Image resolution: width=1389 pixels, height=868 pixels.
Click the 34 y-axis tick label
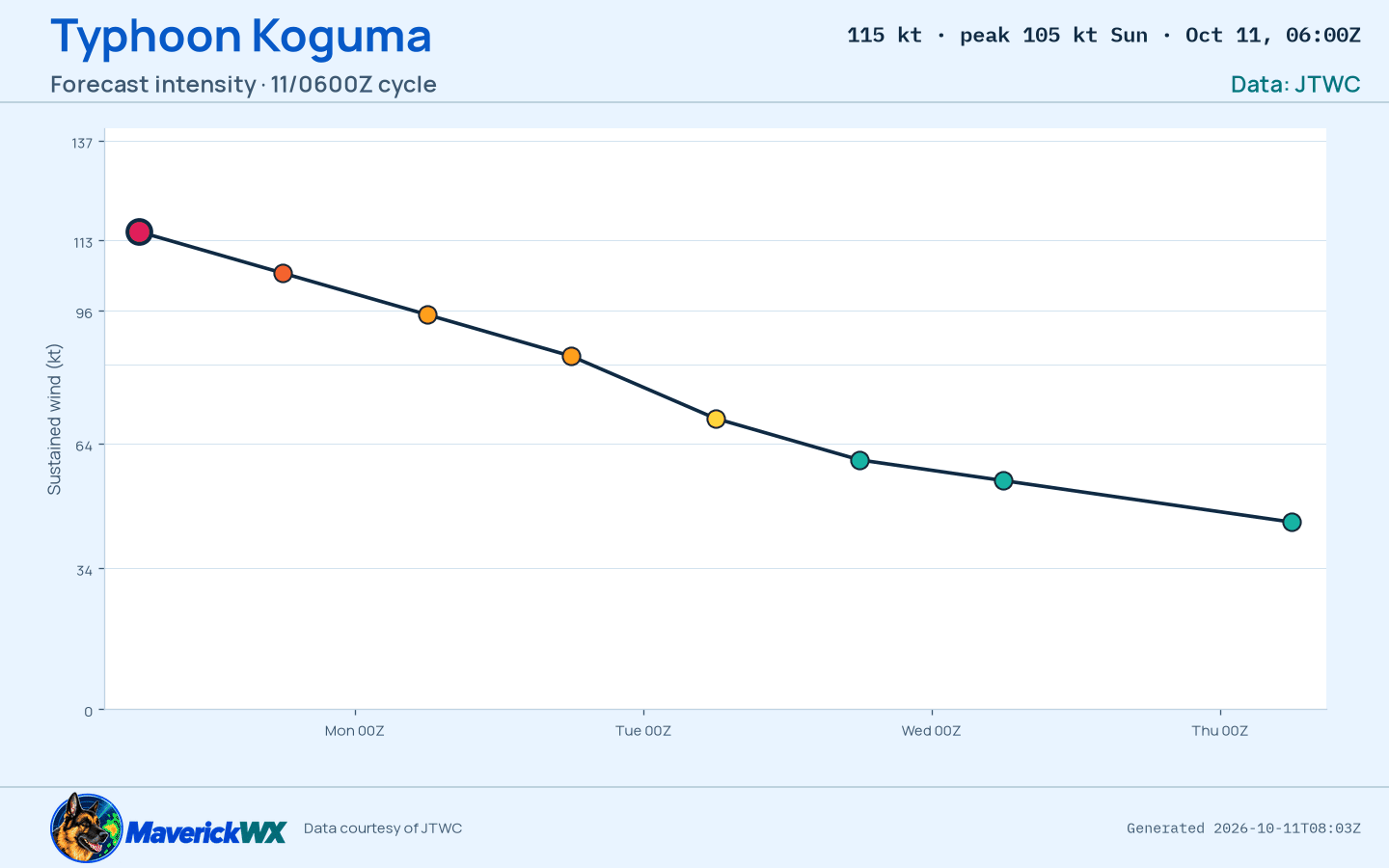[84, 570]
